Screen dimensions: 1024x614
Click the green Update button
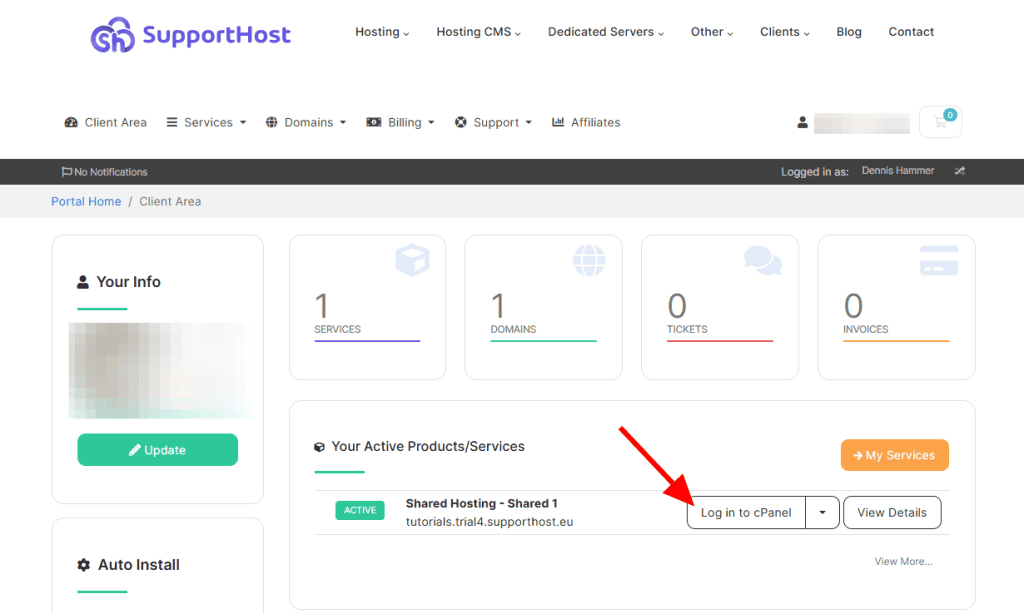point(158,450)
